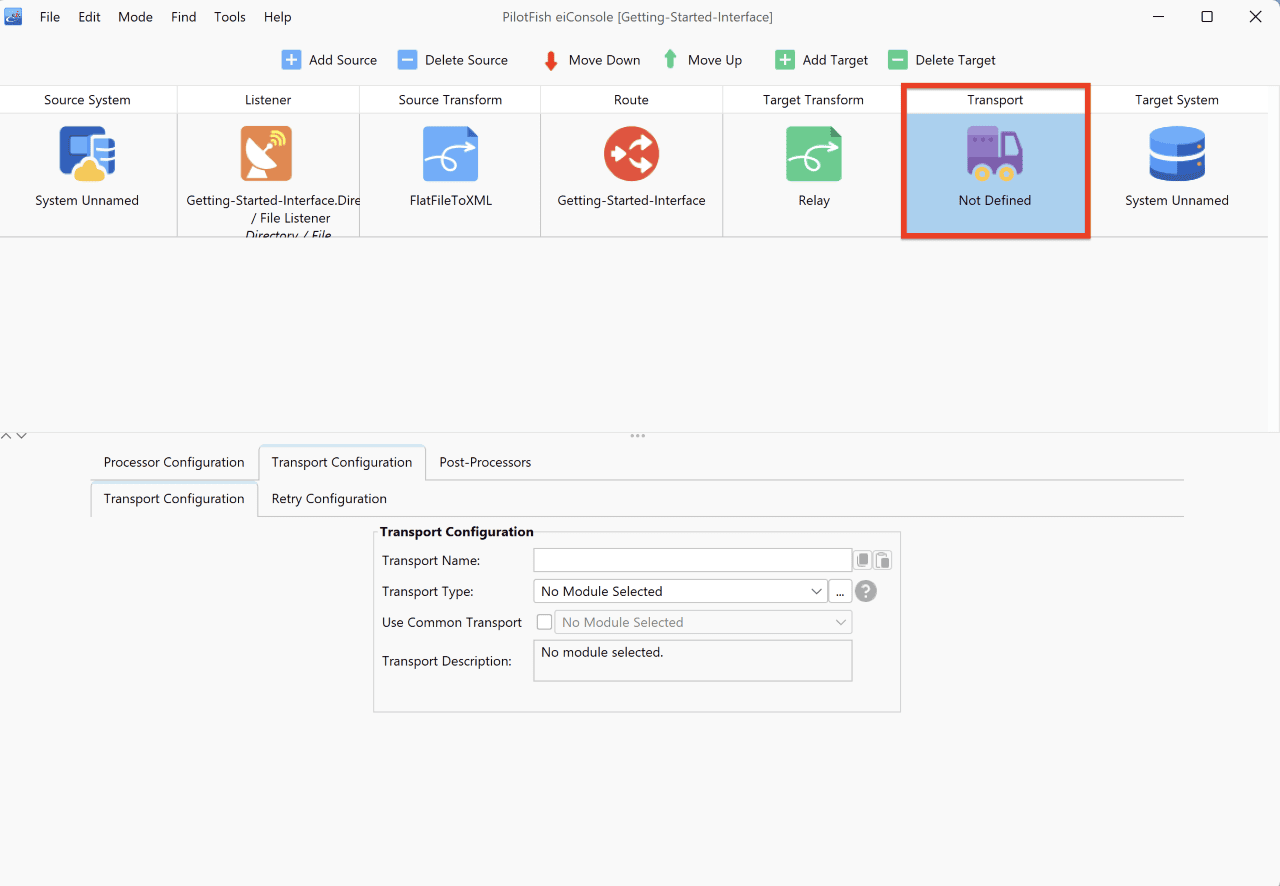1280x886 pixels.
Task: Click the Transport Description text box
Action: pyautogui.click(x=693, y=661)
